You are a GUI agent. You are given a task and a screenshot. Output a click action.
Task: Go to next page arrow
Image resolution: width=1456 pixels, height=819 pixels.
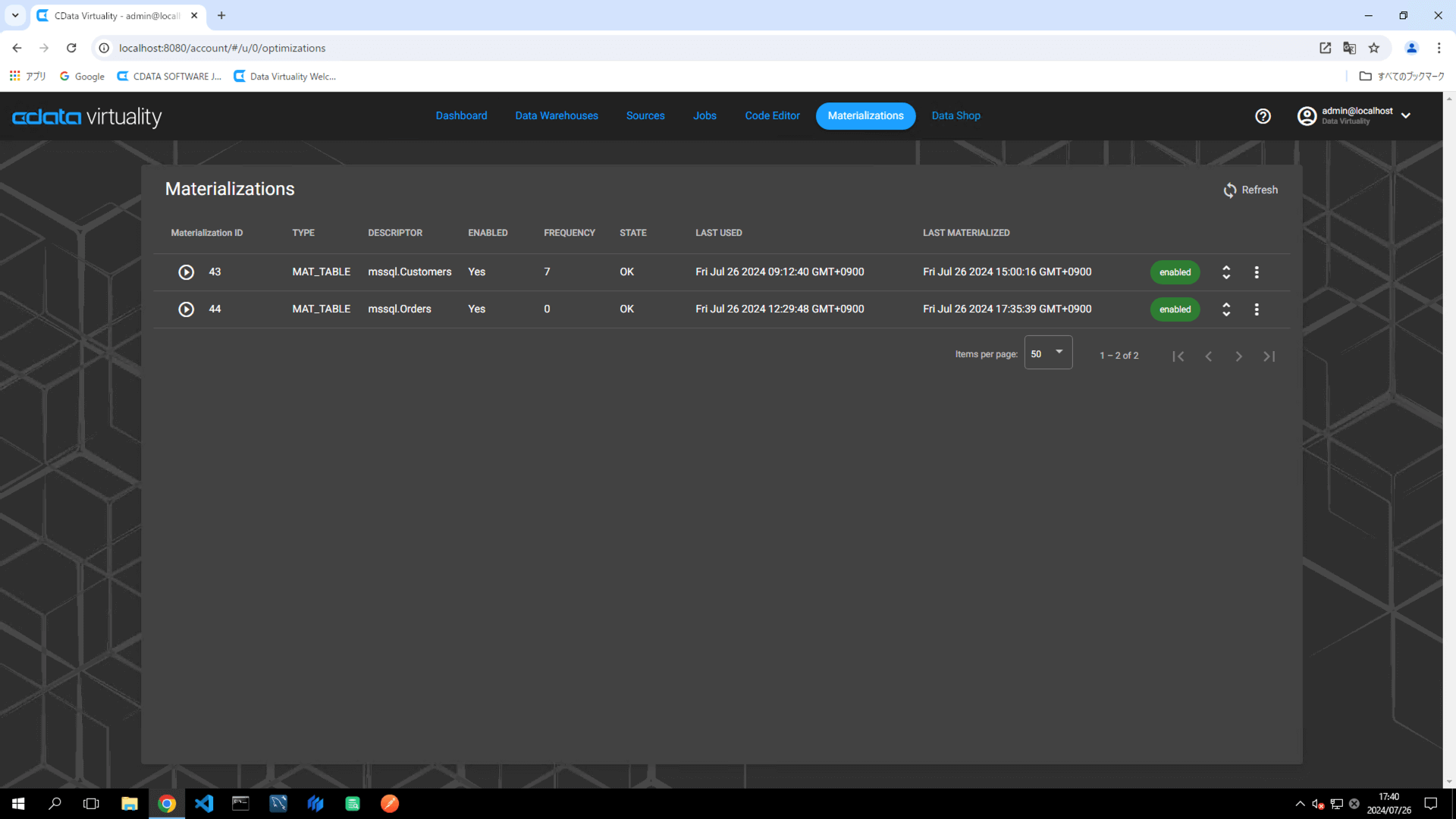tap(1238, 356)
